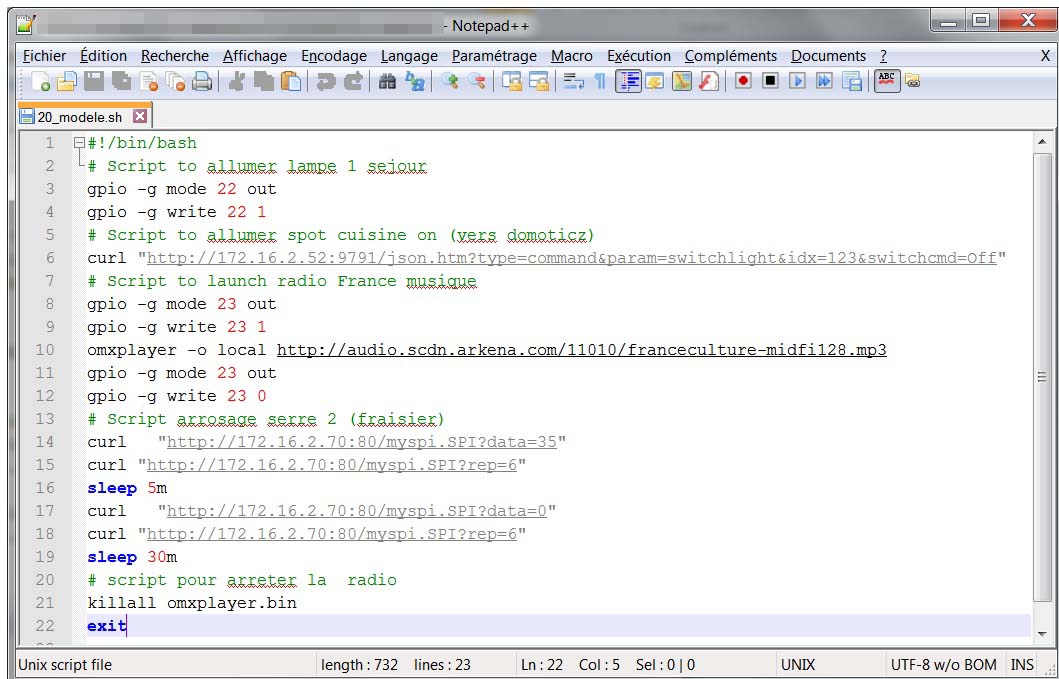Click the myspi.SPI?rep=6 URL on line 18

332,534
